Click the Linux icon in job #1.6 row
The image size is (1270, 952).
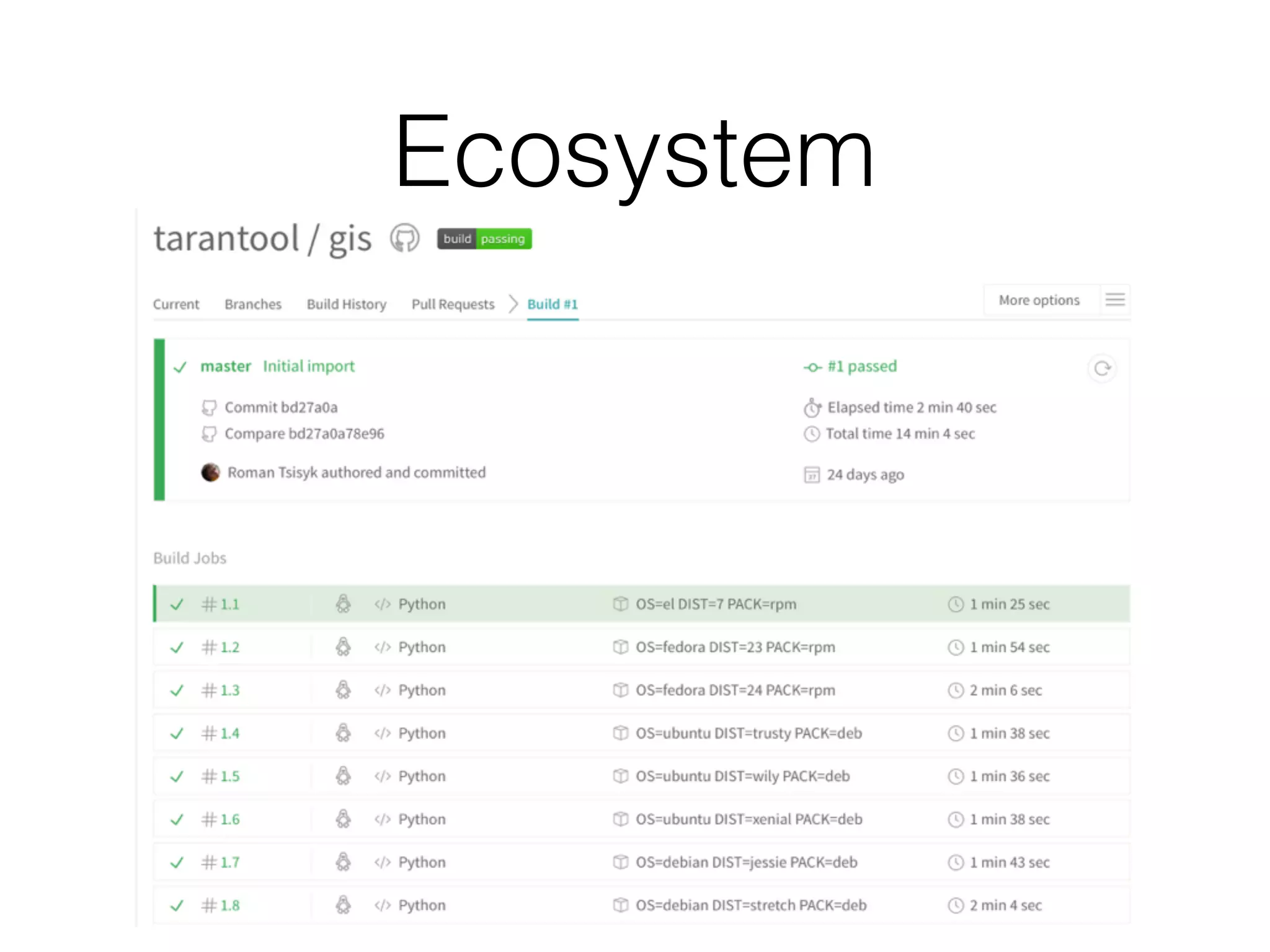(343, 819)
